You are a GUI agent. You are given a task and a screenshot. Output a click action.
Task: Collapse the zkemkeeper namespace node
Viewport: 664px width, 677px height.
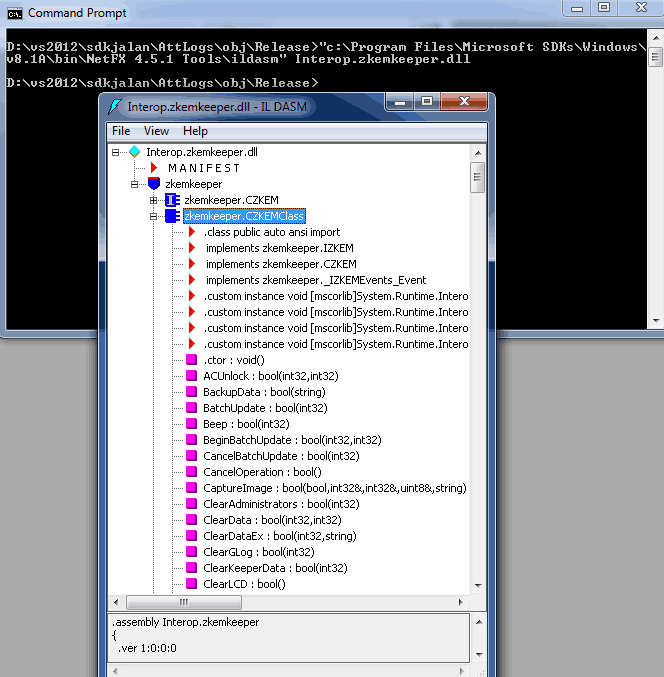134,184
